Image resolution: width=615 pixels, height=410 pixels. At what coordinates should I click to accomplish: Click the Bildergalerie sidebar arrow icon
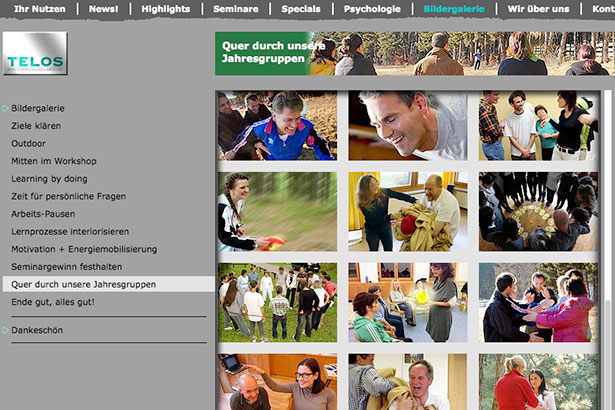[5, 108]
